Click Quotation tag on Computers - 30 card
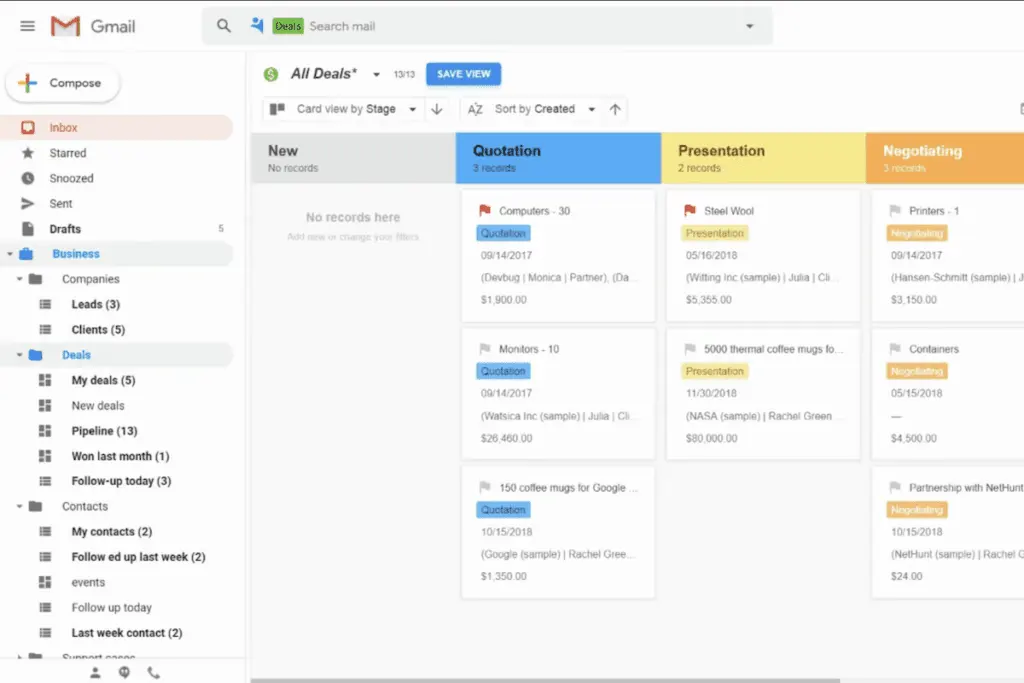1024x683 pixels. coord(504,233)
